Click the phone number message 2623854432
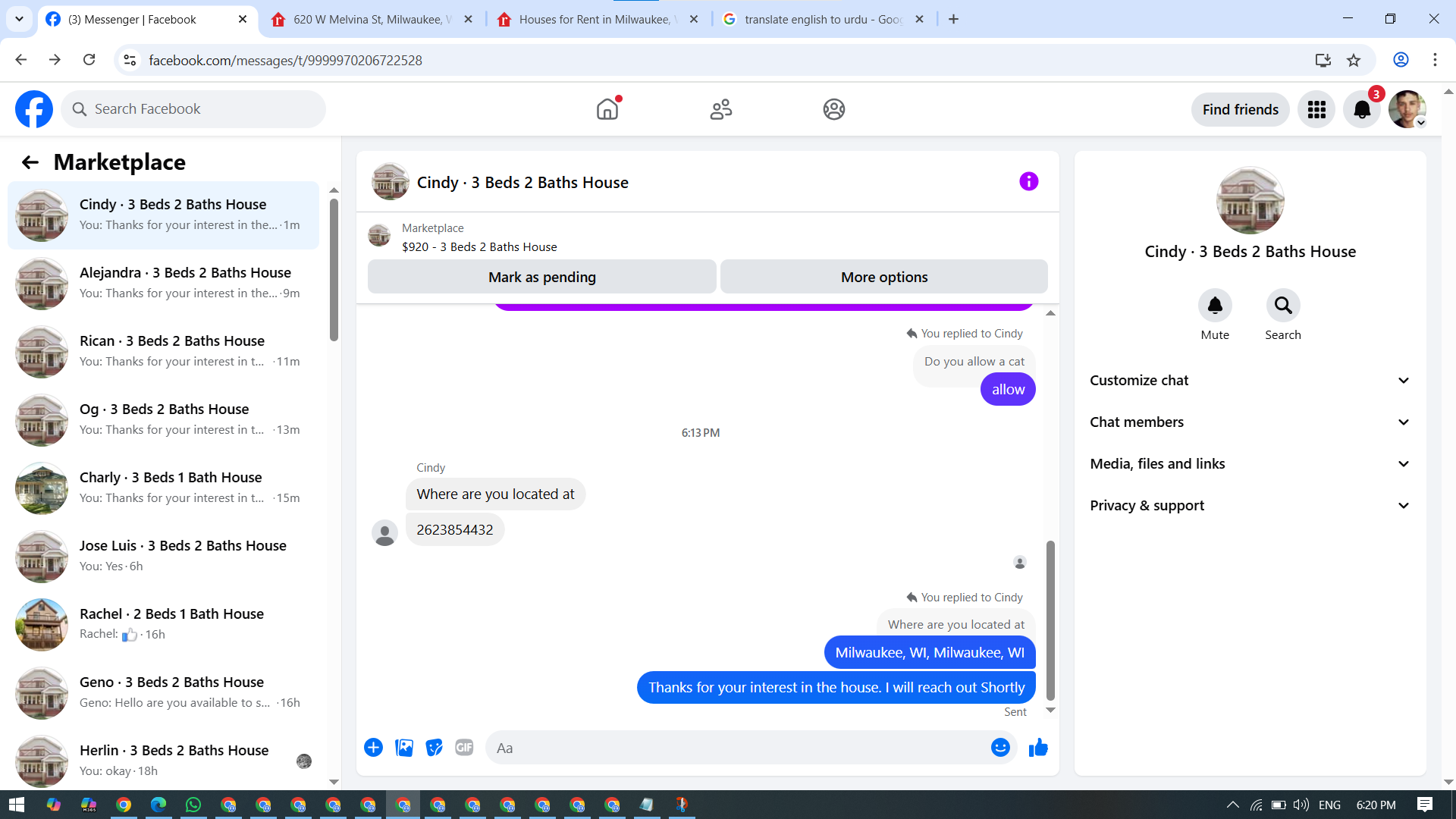 coord(455,530)
